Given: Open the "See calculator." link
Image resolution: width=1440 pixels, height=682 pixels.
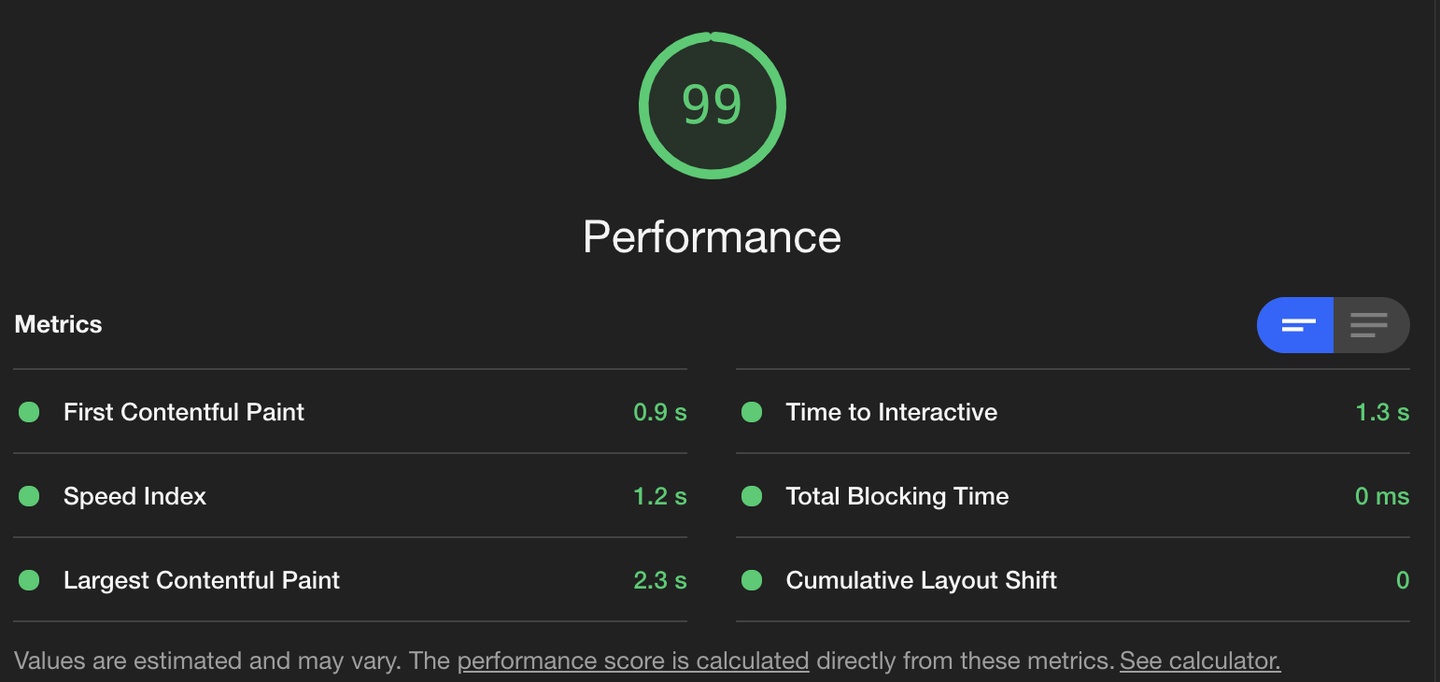Looking at the screenshot, I should click(x=1200, y=661).
